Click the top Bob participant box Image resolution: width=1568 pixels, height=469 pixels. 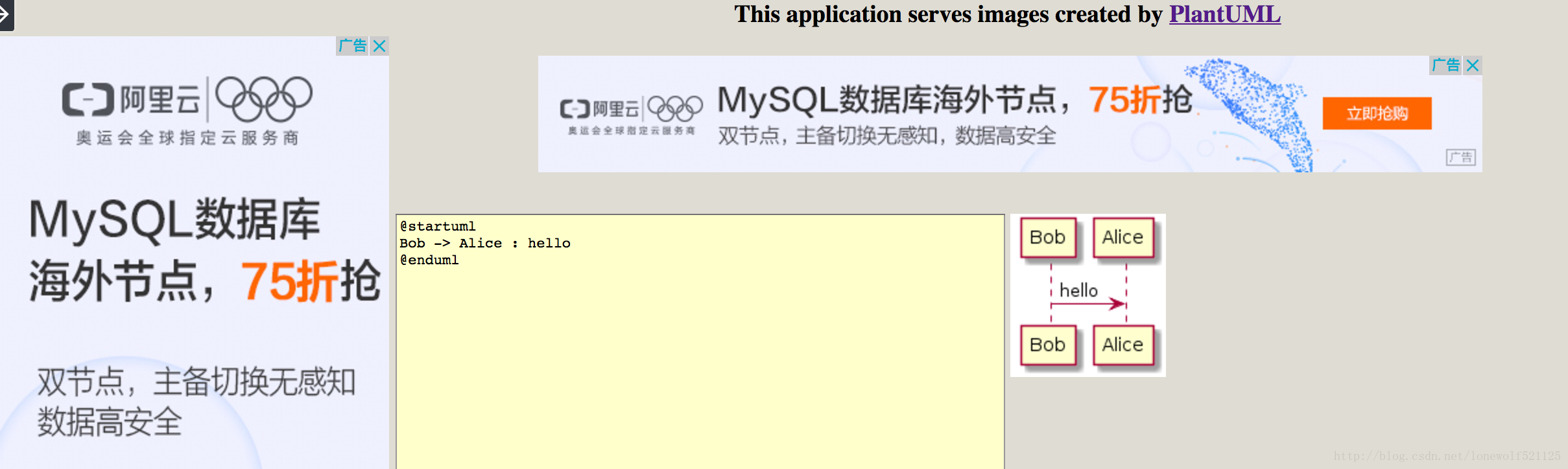tap(1048, 238)
